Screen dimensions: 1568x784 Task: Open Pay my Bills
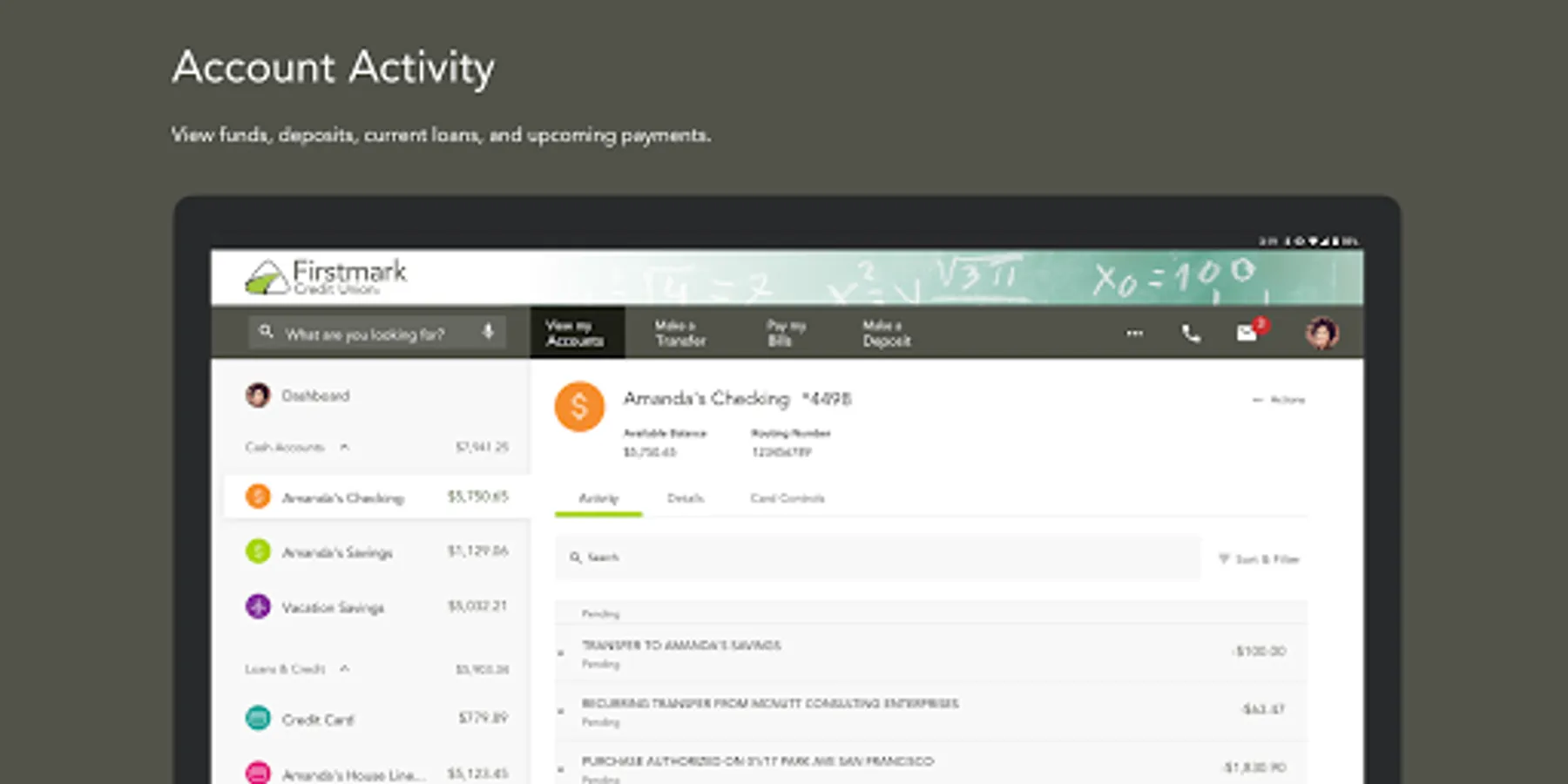[785, 333]
